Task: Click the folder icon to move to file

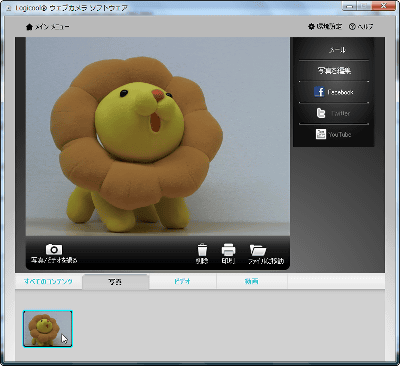Action: point(258,250)
